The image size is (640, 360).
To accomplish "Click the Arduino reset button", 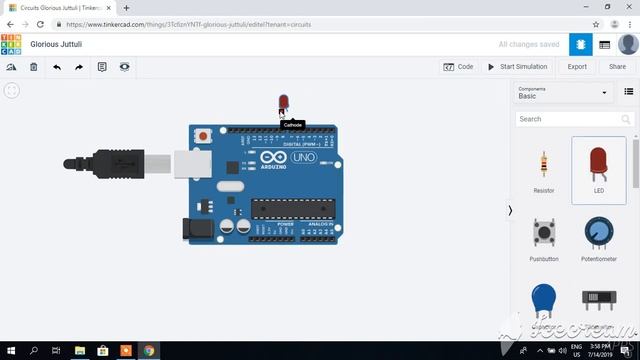I will (x=203, y=136).
